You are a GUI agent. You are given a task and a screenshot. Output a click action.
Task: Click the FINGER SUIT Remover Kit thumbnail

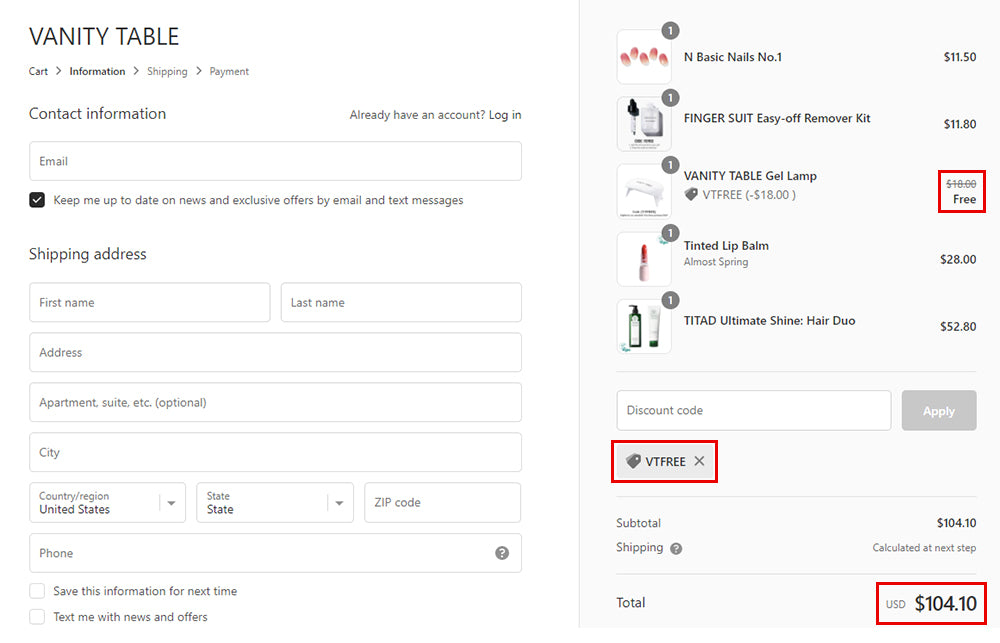pos(644,124)
